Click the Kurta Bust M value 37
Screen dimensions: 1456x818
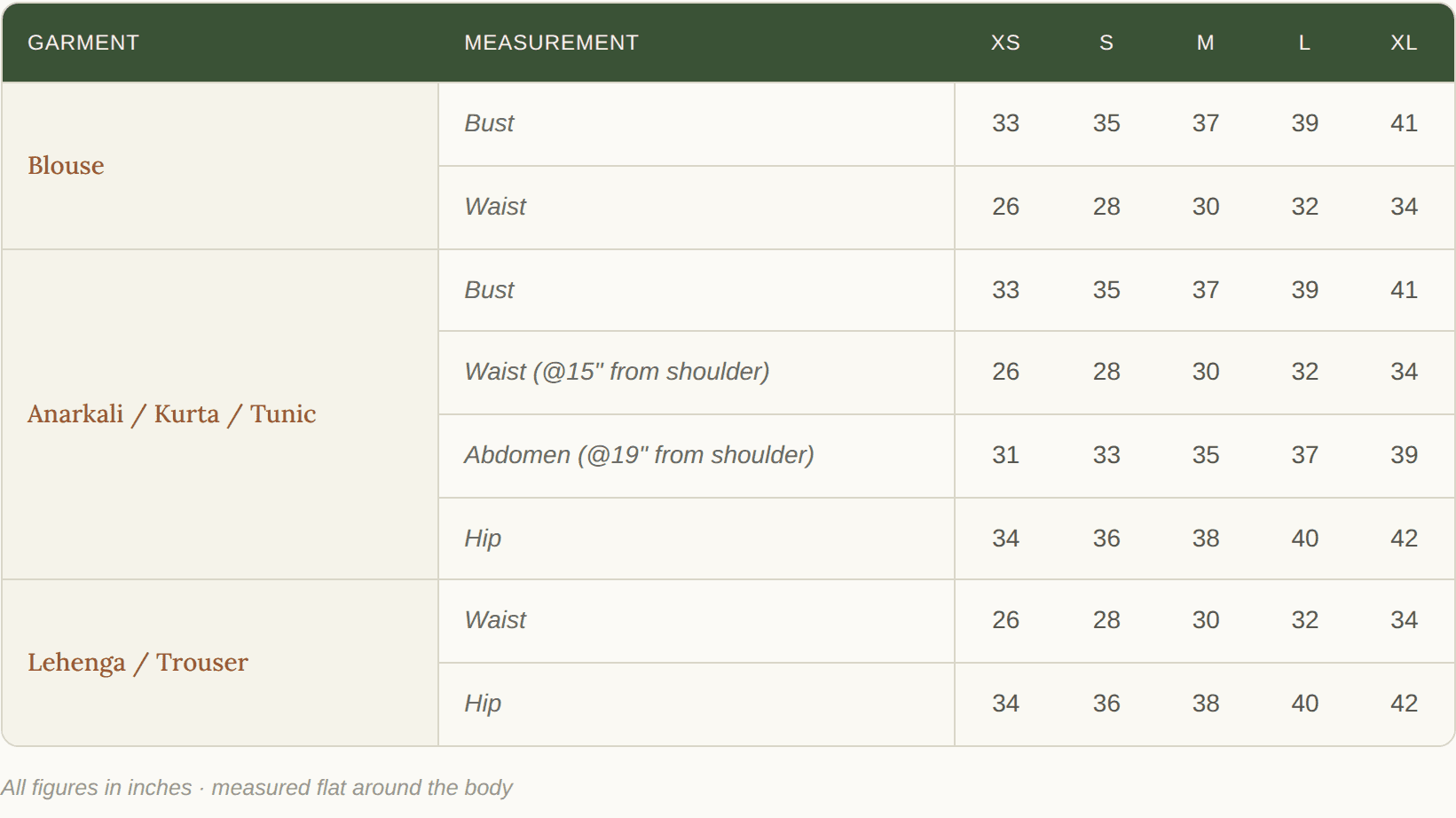pyautogui.click(x=1205, y=290)
